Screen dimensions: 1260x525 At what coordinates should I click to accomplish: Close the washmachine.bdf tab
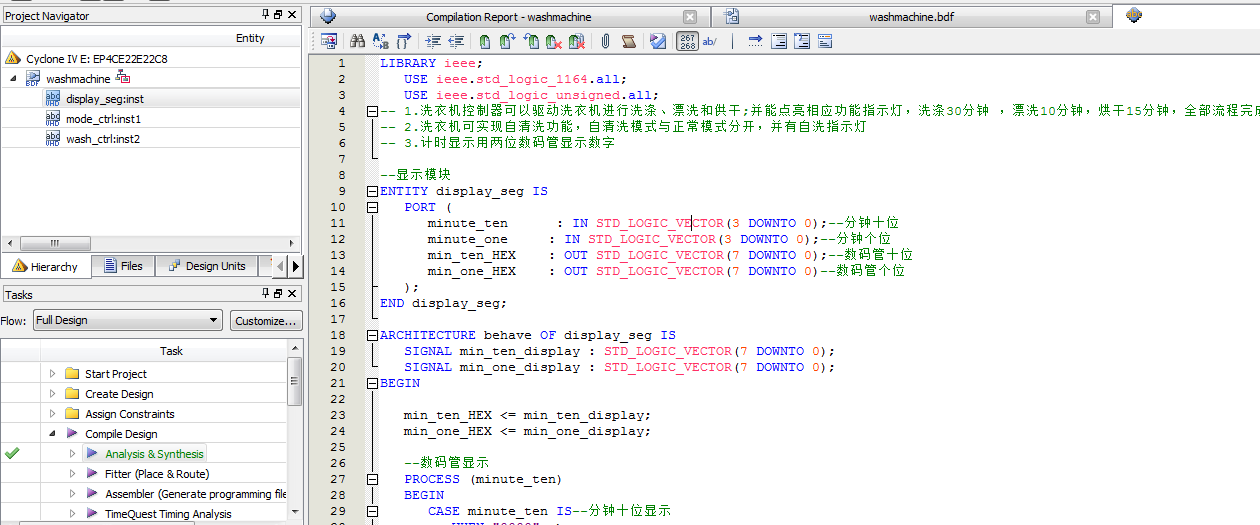click(1093, 17)
